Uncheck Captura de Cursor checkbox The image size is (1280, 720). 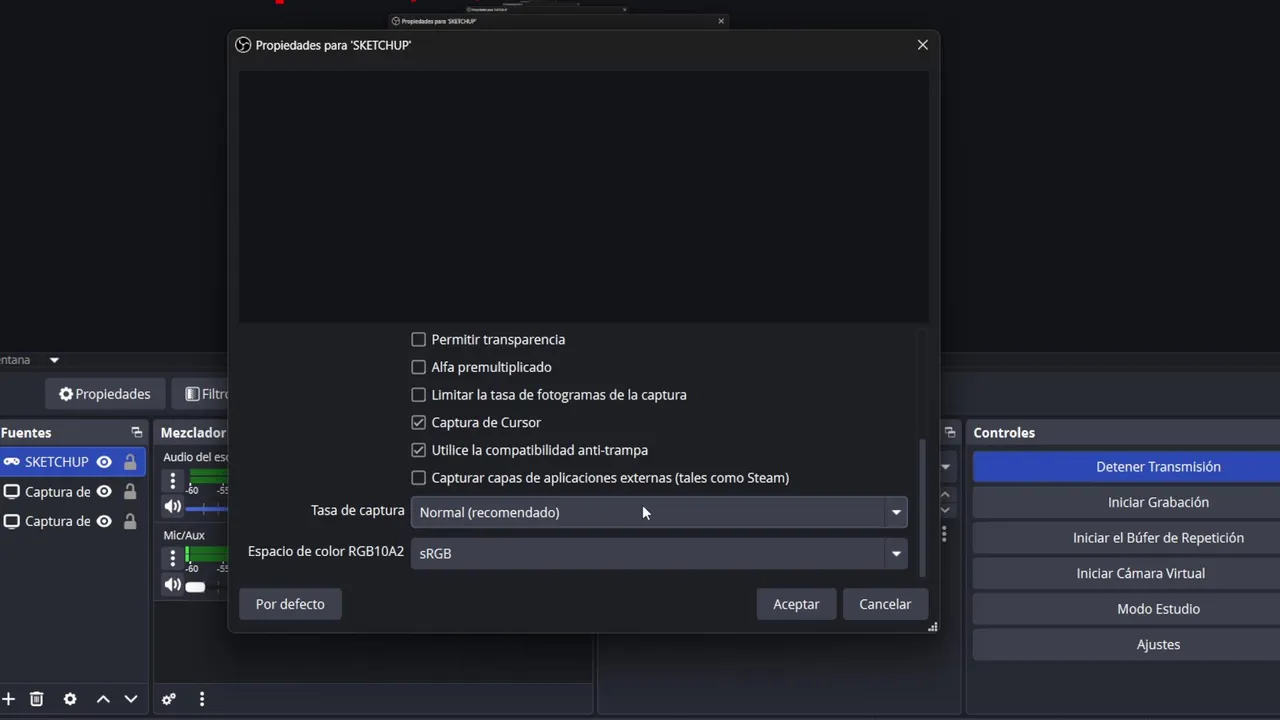click(419, 423)
